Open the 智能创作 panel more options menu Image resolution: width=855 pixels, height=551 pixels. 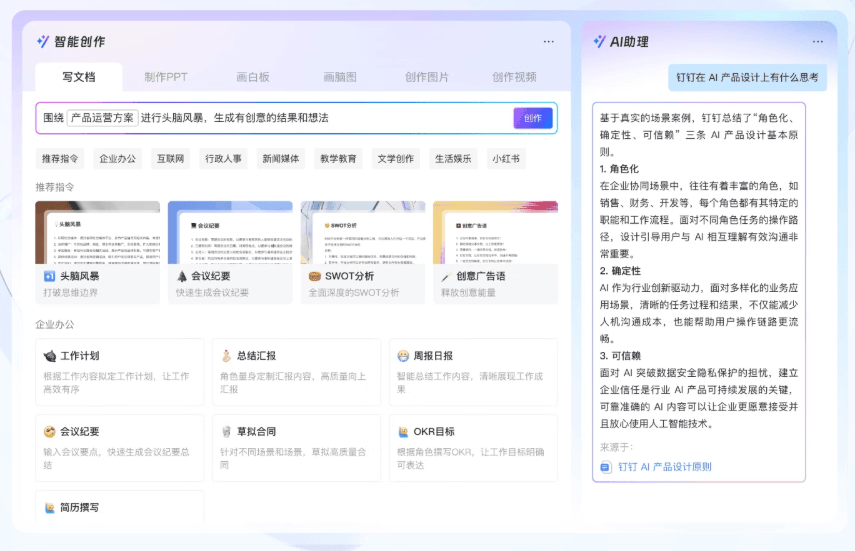pos(548,42)
